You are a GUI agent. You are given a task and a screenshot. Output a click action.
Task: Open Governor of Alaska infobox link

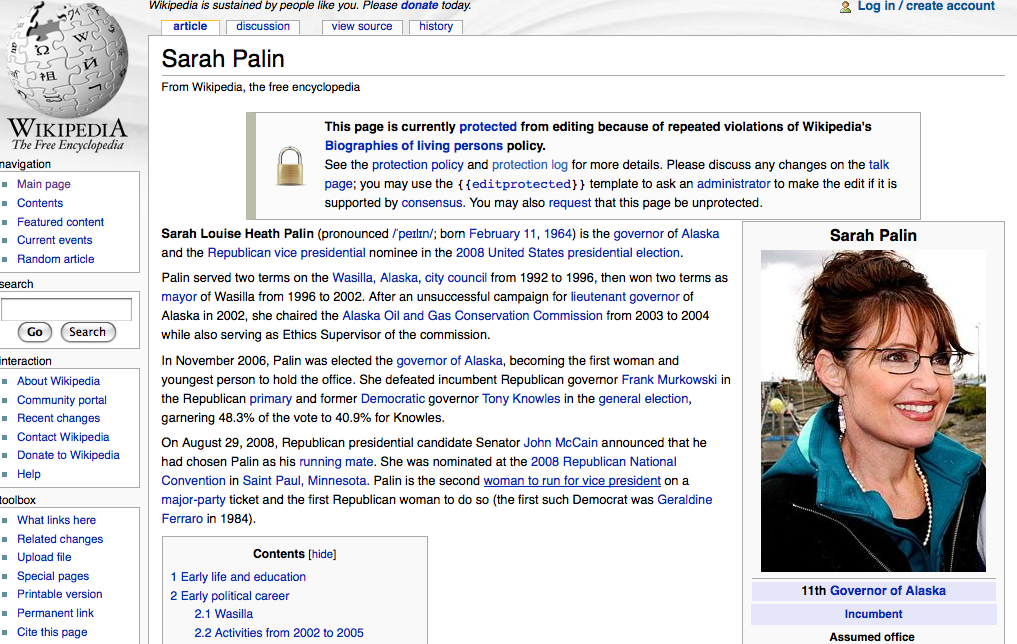(887, 591)
